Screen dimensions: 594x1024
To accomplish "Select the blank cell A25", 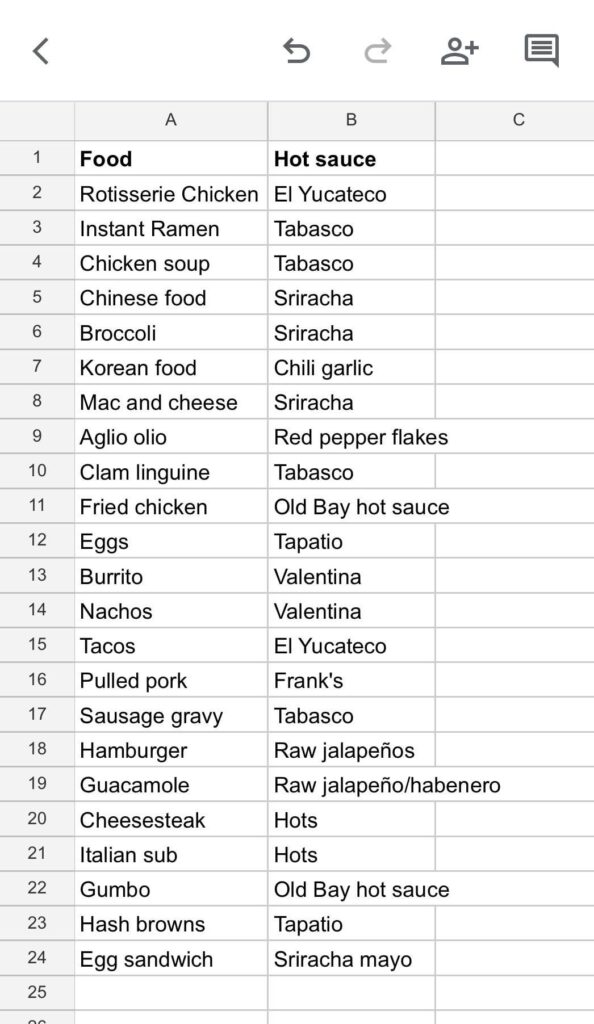I will (170, 993).
